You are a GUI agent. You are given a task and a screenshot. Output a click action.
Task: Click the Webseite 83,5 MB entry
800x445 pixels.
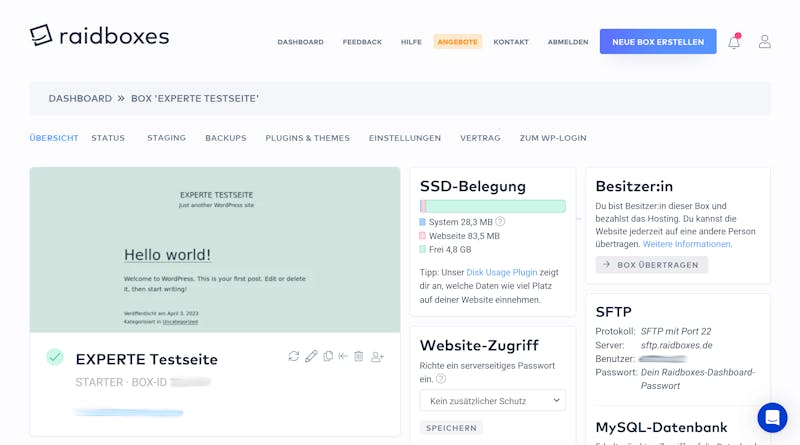click(464, 236)
